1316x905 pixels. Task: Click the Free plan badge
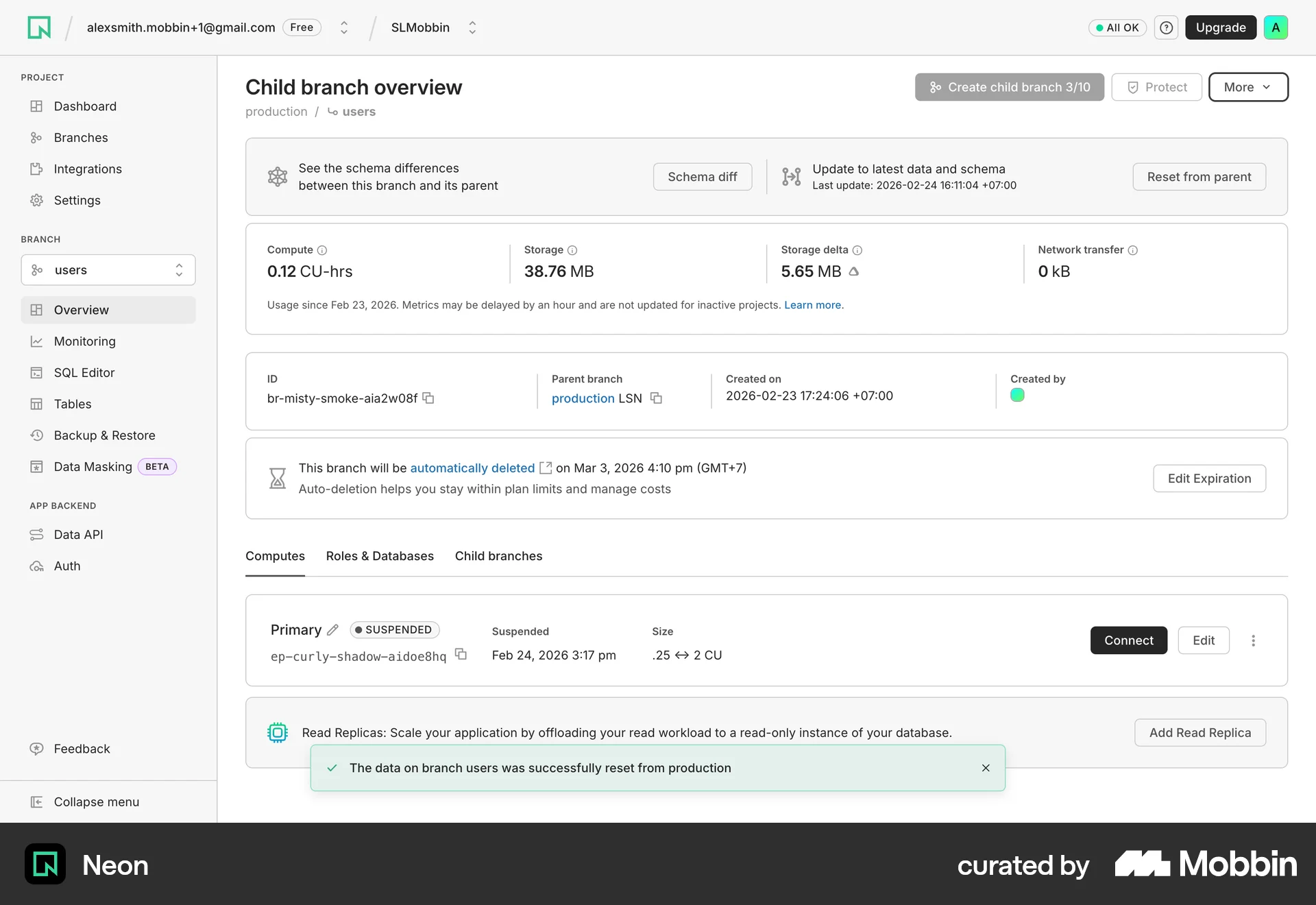(302, 27)
